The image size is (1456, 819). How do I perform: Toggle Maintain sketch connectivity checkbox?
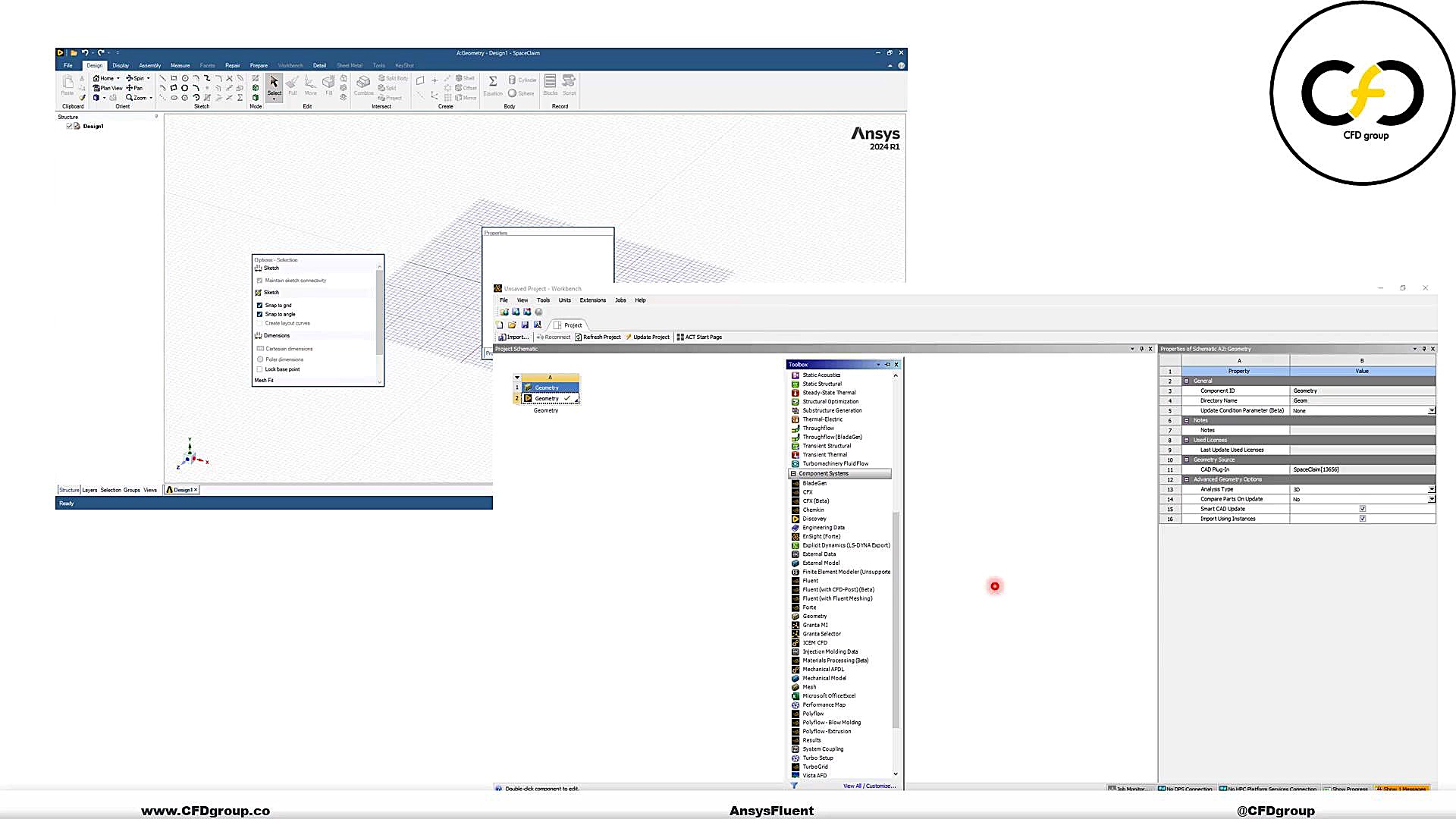259,281
